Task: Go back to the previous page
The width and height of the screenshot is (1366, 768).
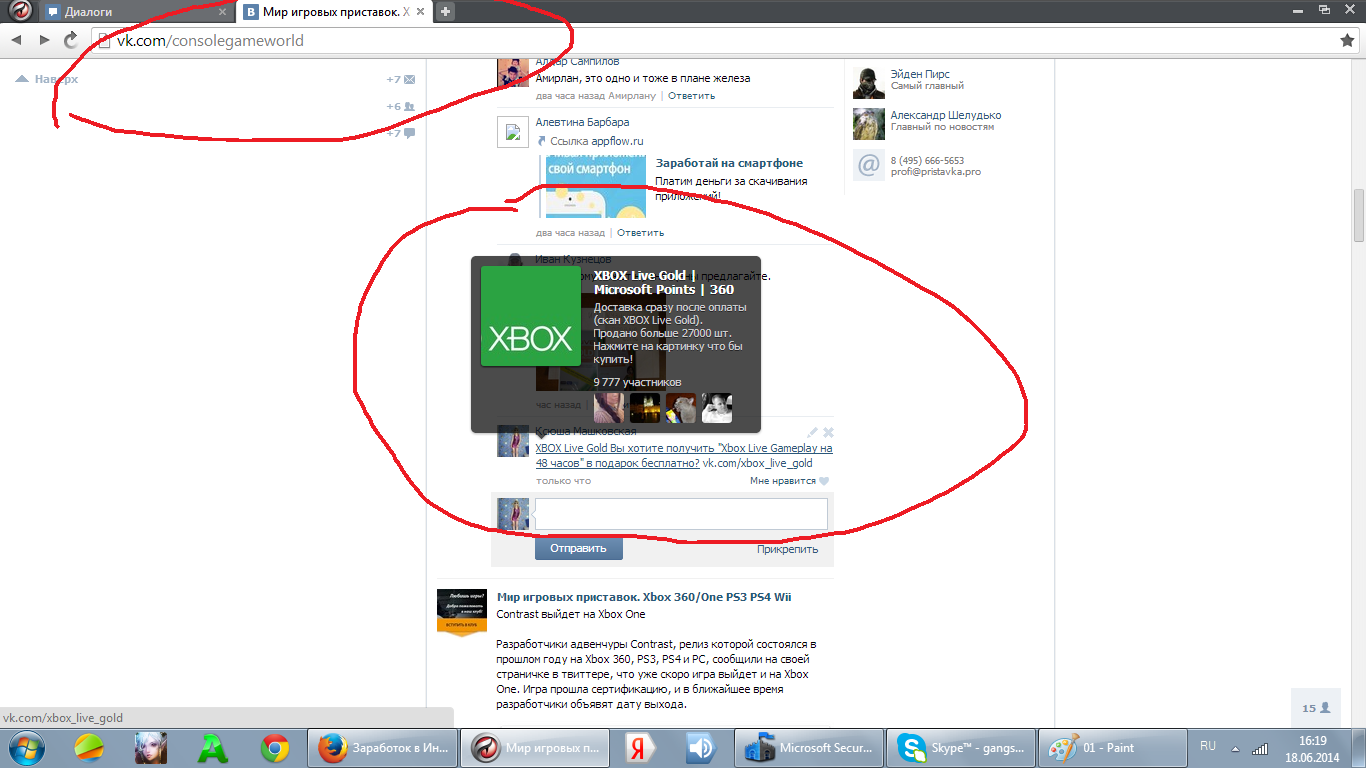Action: click(x=16, y=40)
